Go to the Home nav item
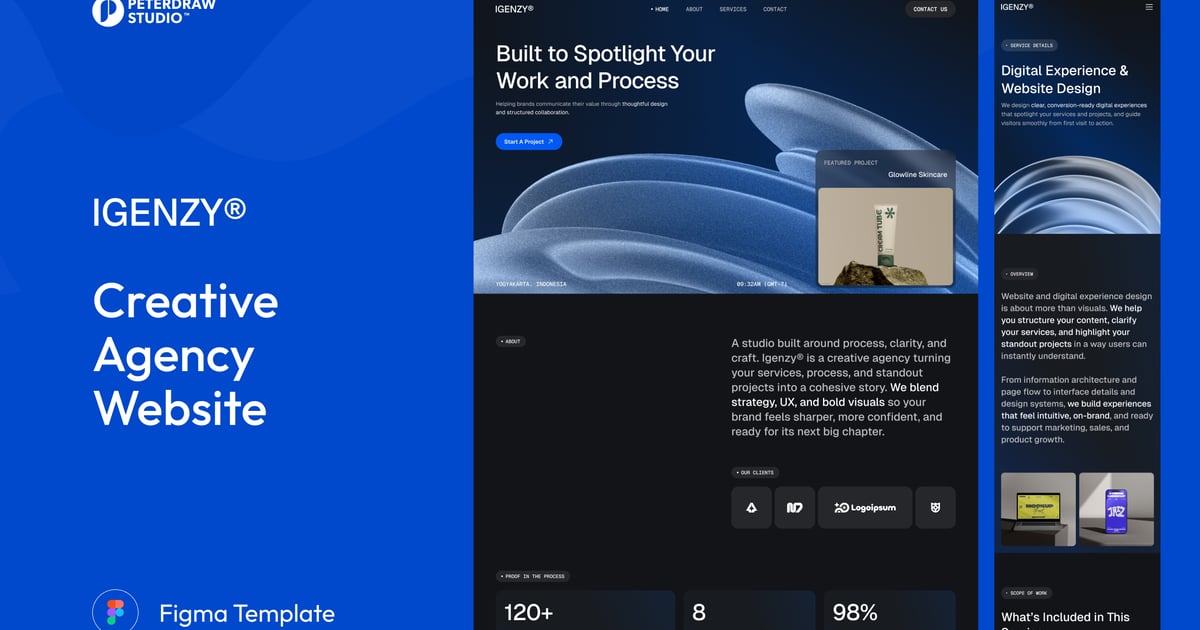The height and width of the screenshot is (630, 1200). click(x=660, y=9)
